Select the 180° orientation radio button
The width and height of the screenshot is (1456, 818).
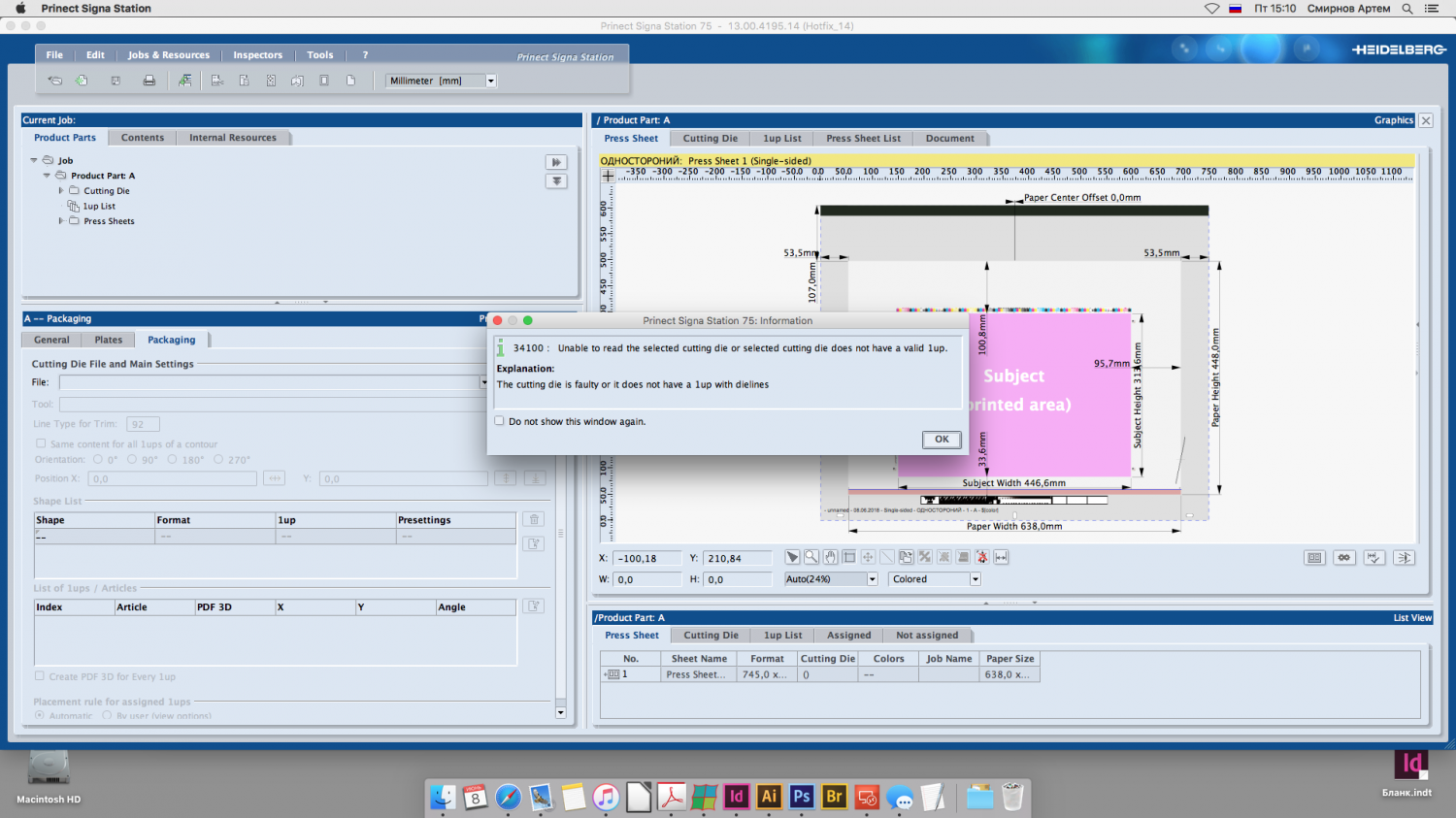click(x=173, y=459)
